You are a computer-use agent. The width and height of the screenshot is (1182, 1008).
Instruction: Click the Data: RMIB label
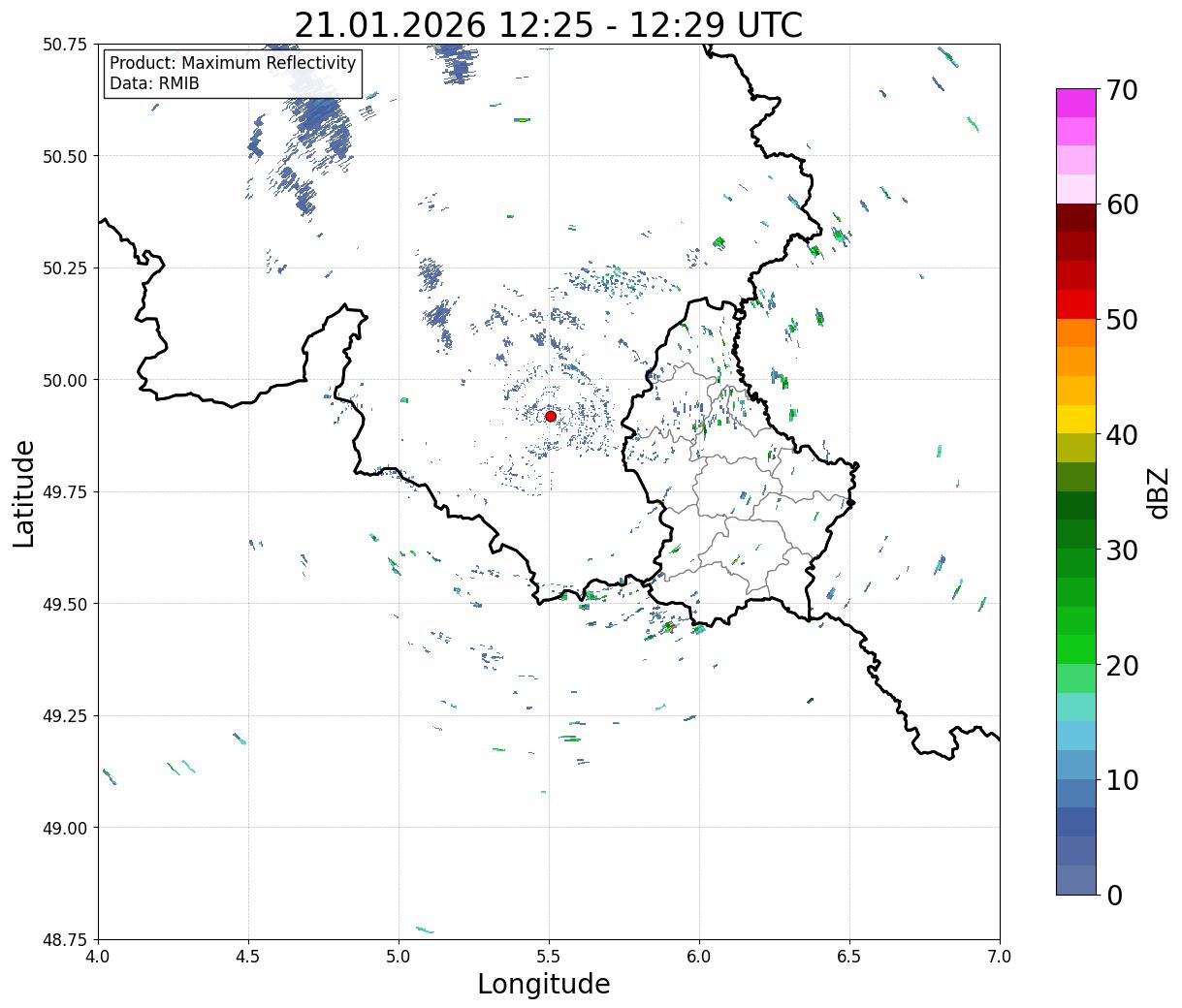(x=154, y=83)
